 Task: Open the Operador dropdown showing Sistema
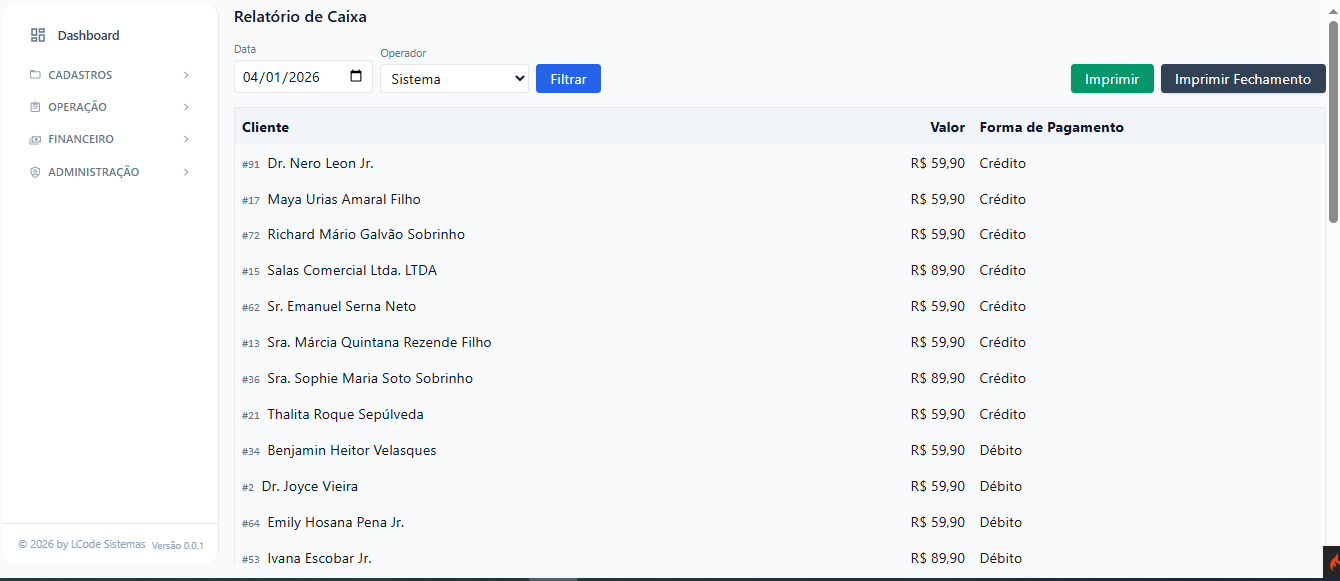pos(454,79)
